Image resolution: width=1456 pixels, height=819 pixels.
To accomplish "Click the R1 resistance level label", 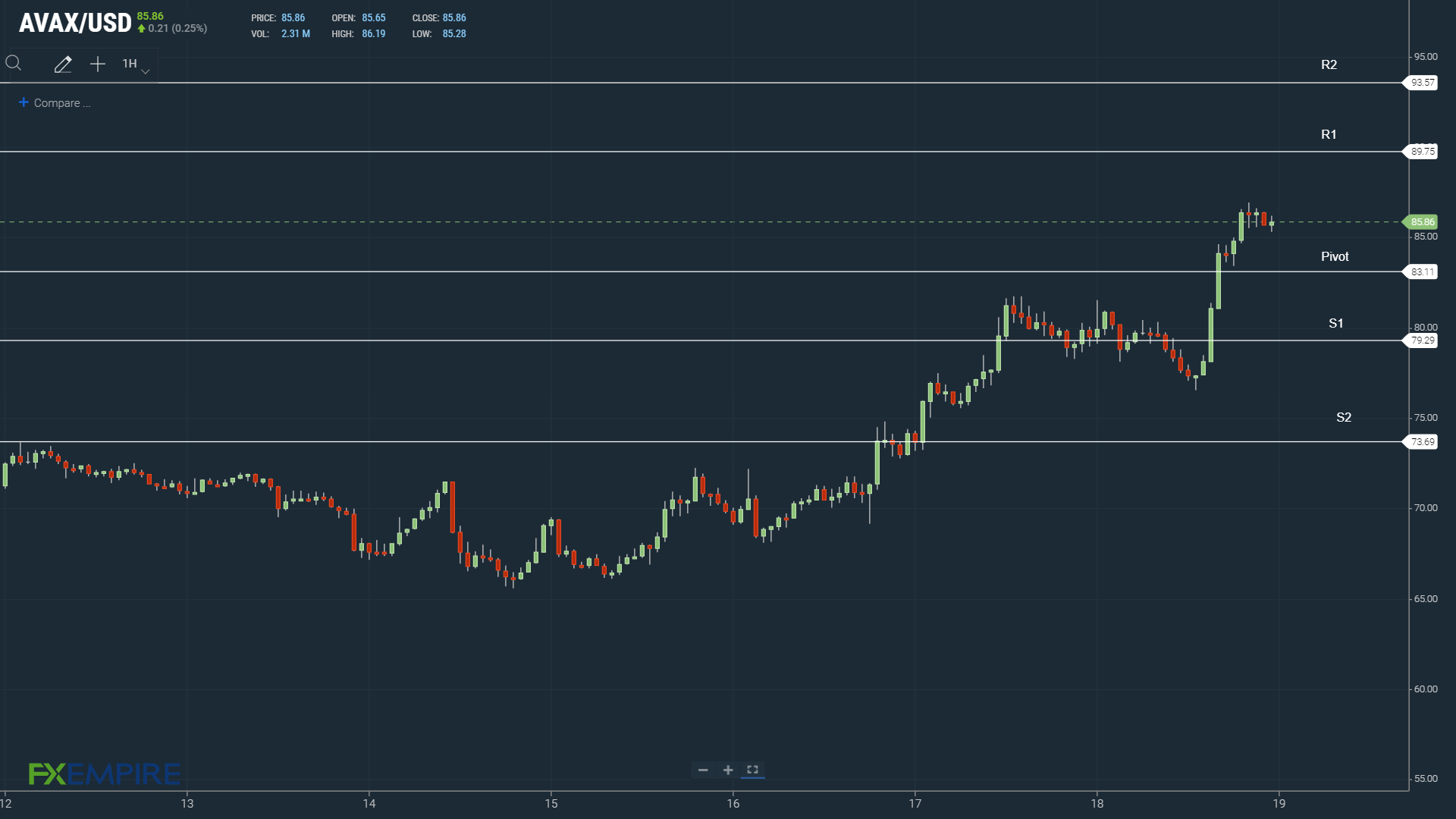I will 1329,135.
